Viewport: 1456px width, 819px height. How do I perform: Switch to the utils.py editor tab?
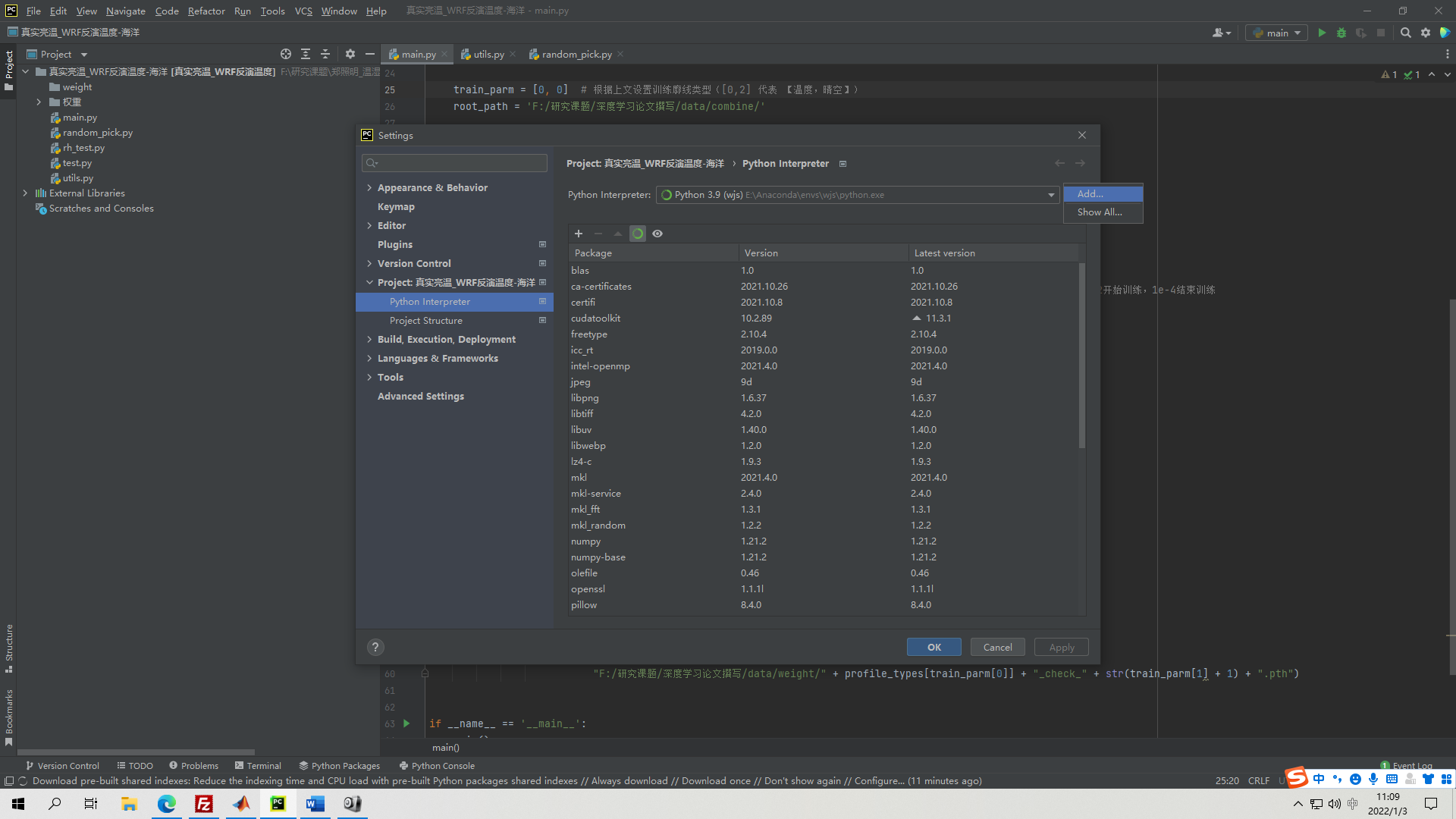click(488, 54)
